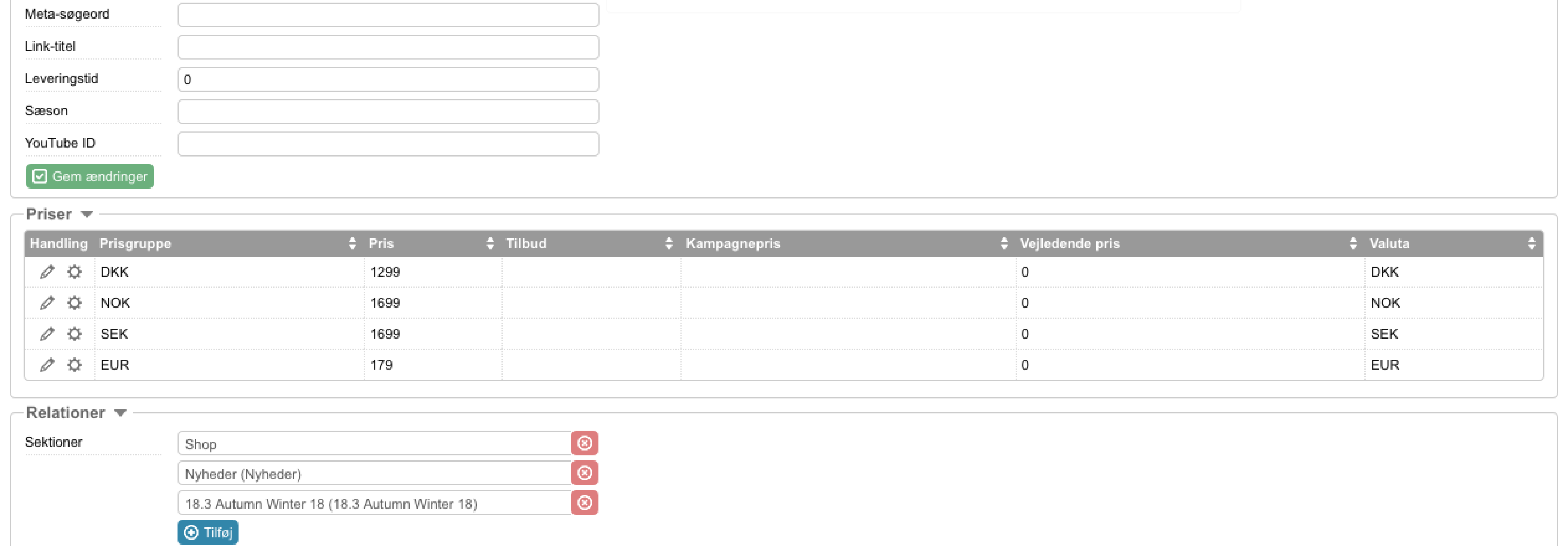Click EUR in the Valuta column
The image size is (1568, 546).
[x=1385, y=365]
